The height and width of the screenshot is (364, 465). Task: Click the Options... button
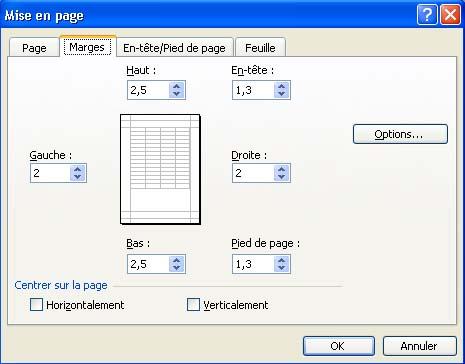pyautogui.click(x=400, y=134)
